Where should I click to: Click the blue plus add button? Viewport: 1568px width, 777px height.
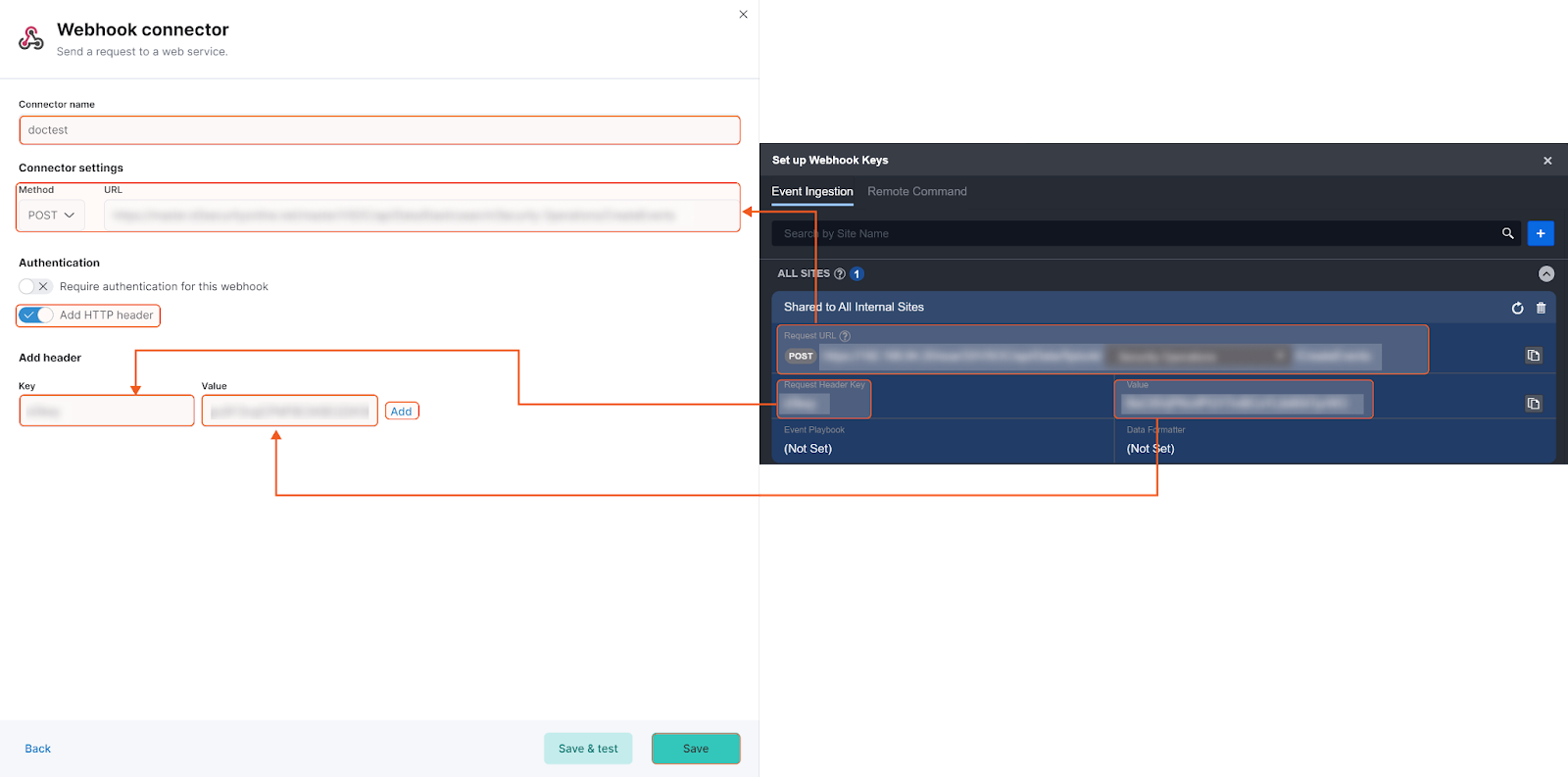click(x=1541, y=233)
